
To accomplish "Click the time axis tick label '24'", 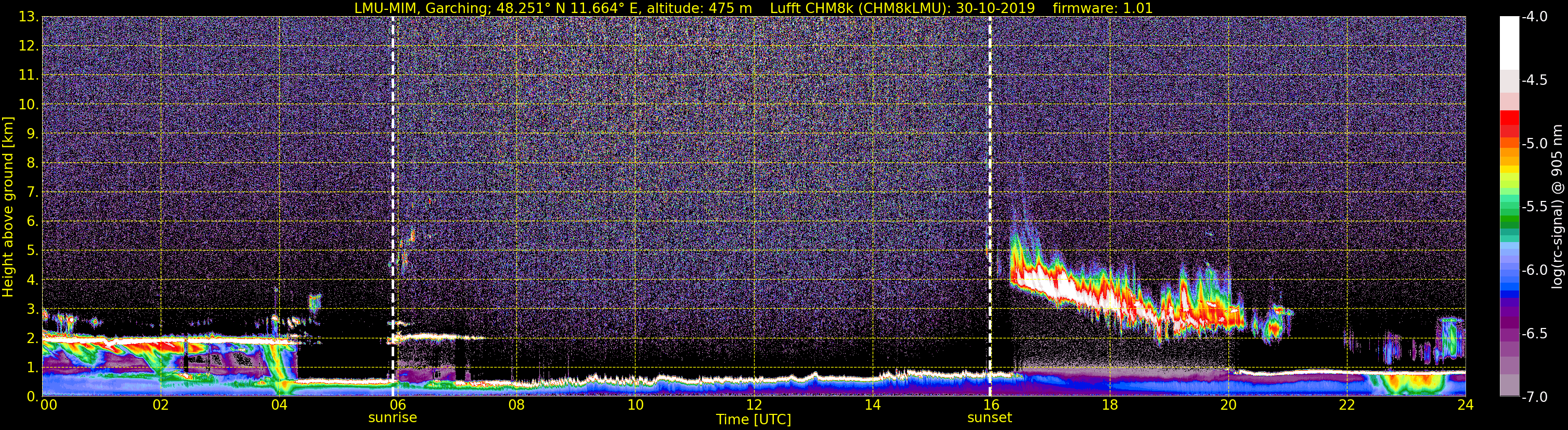I will (1466, 405).
